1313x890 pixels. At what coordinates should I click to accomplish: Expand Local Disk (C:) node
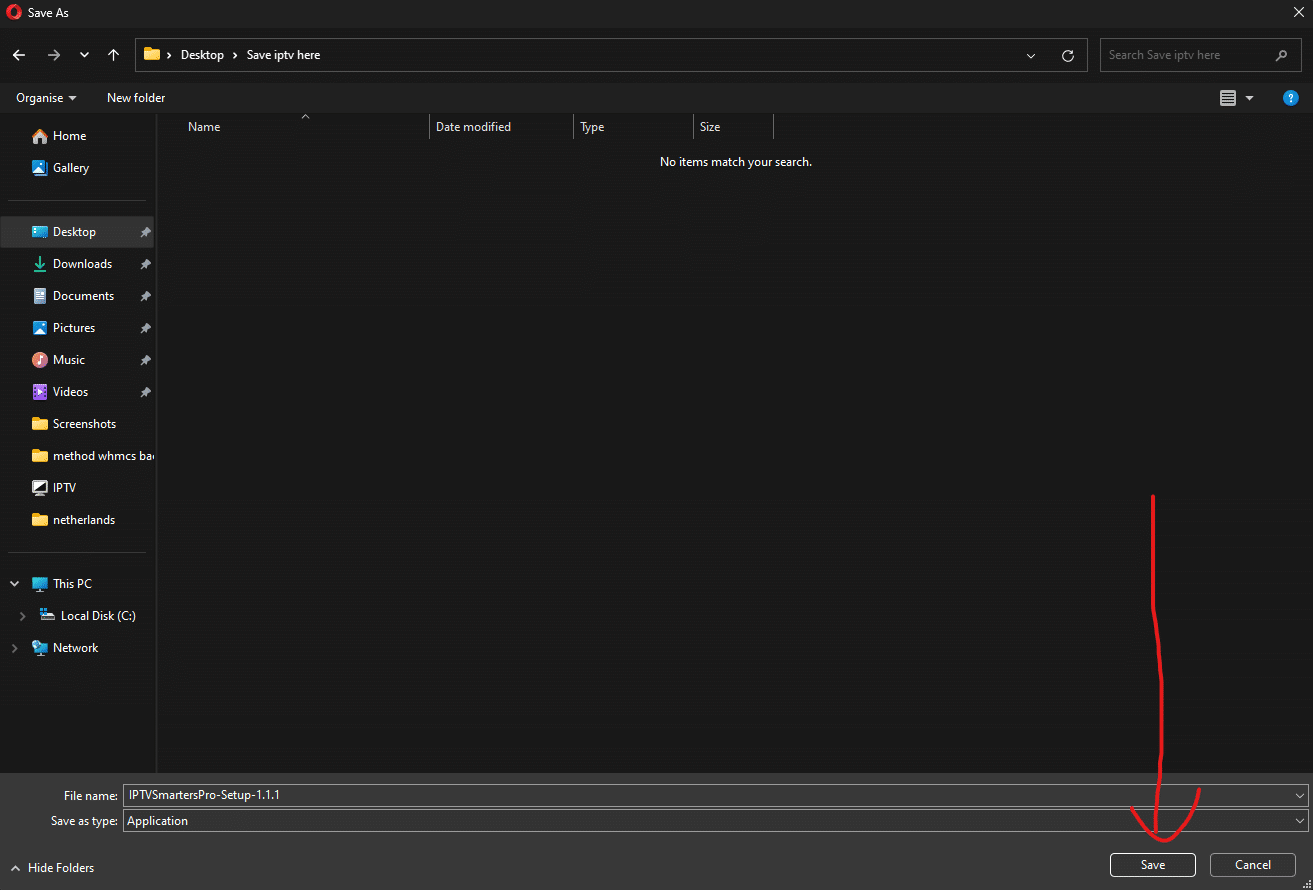coord(22,616)
